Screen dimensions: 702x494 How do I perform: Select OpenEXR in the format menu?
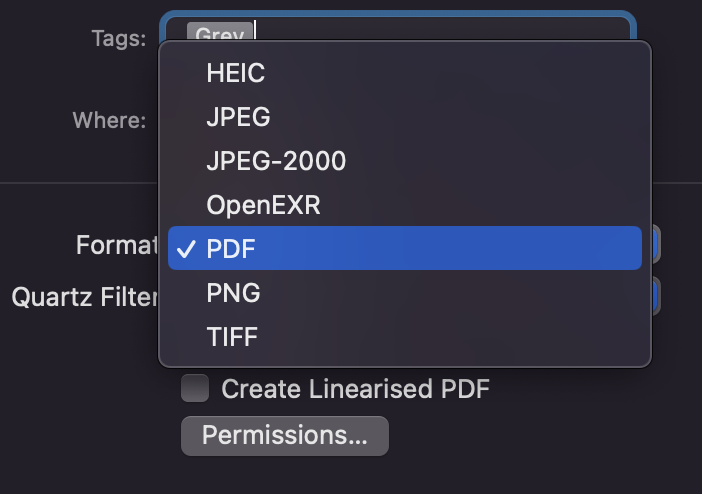264,204
